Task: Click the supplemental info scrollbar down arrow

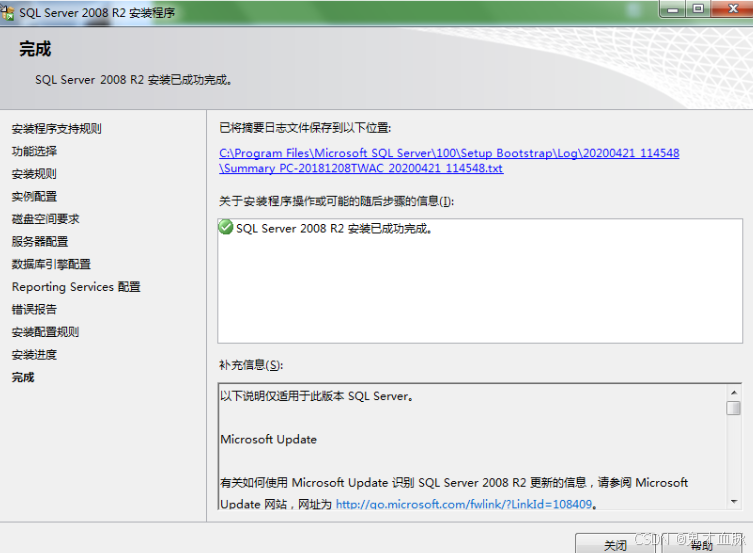Action: point(734,501)
